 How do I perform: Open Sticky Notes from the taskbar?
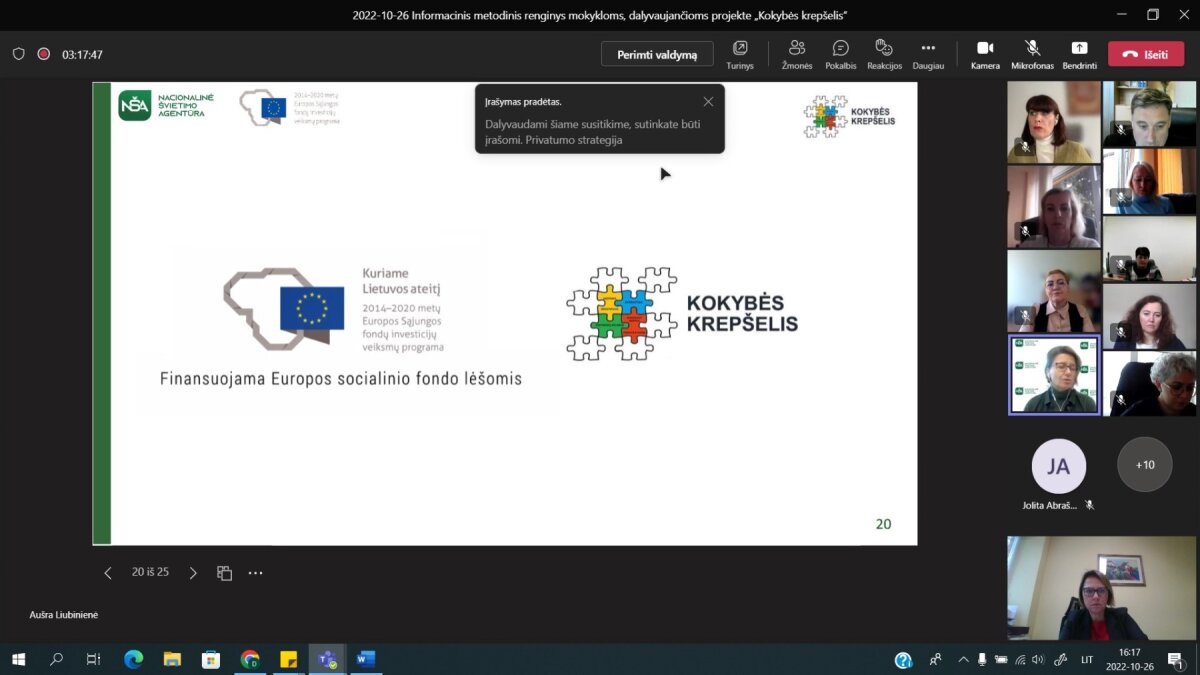(288, 659)
